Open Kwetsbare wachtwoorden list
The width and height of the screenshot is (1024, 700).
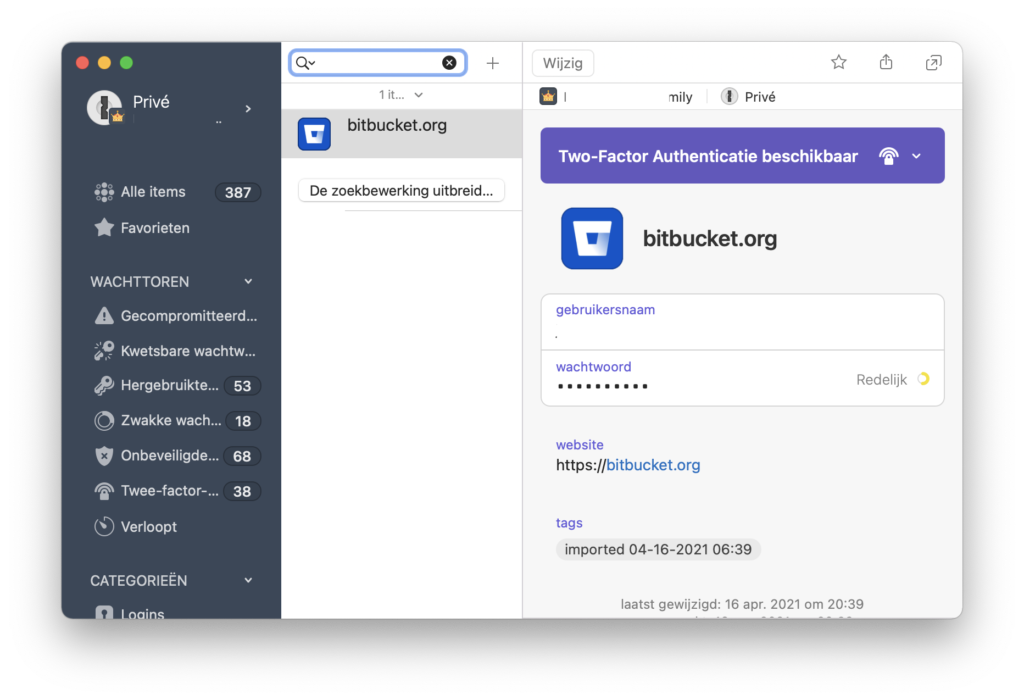tap(175, 351)
